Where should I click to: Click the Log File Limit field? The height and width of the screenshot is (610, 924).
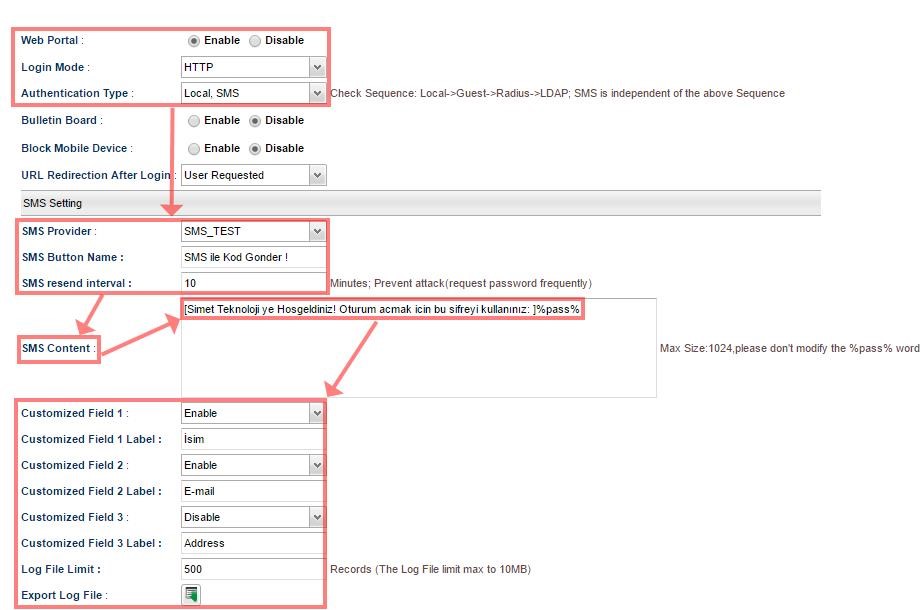tap(254, 569)
